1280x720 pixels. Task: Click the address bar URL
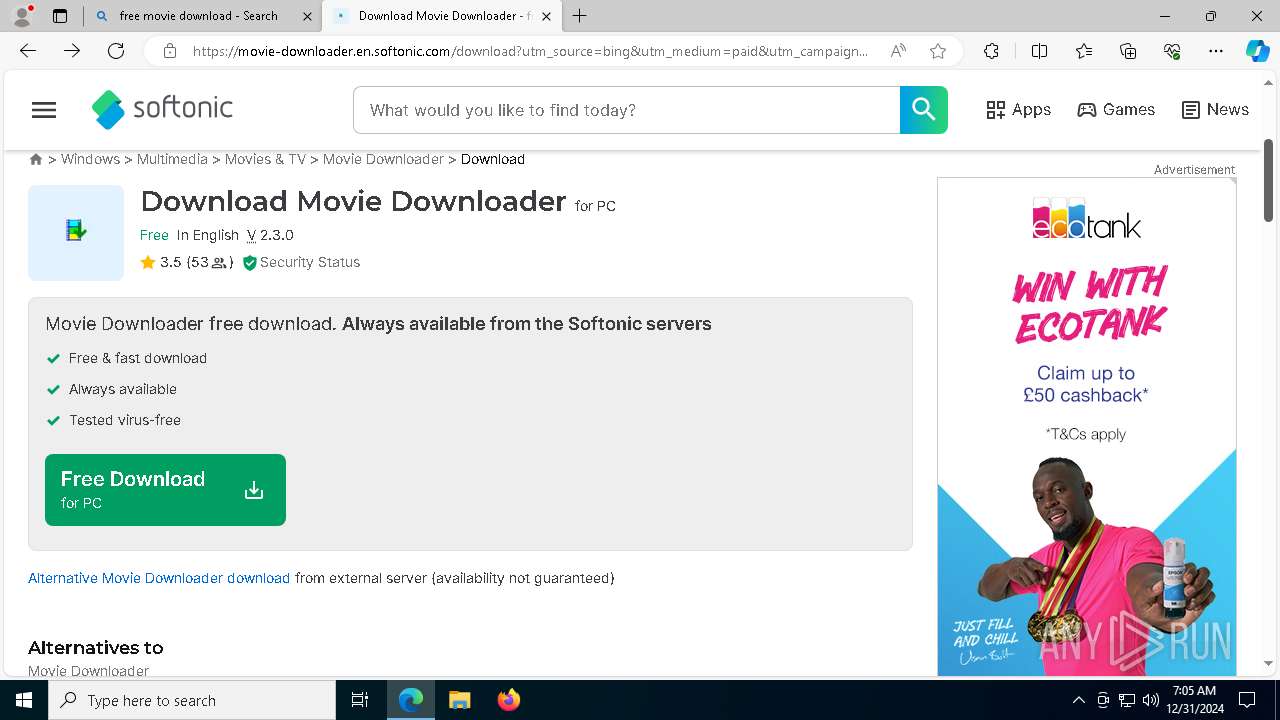(x=530, y=51)
